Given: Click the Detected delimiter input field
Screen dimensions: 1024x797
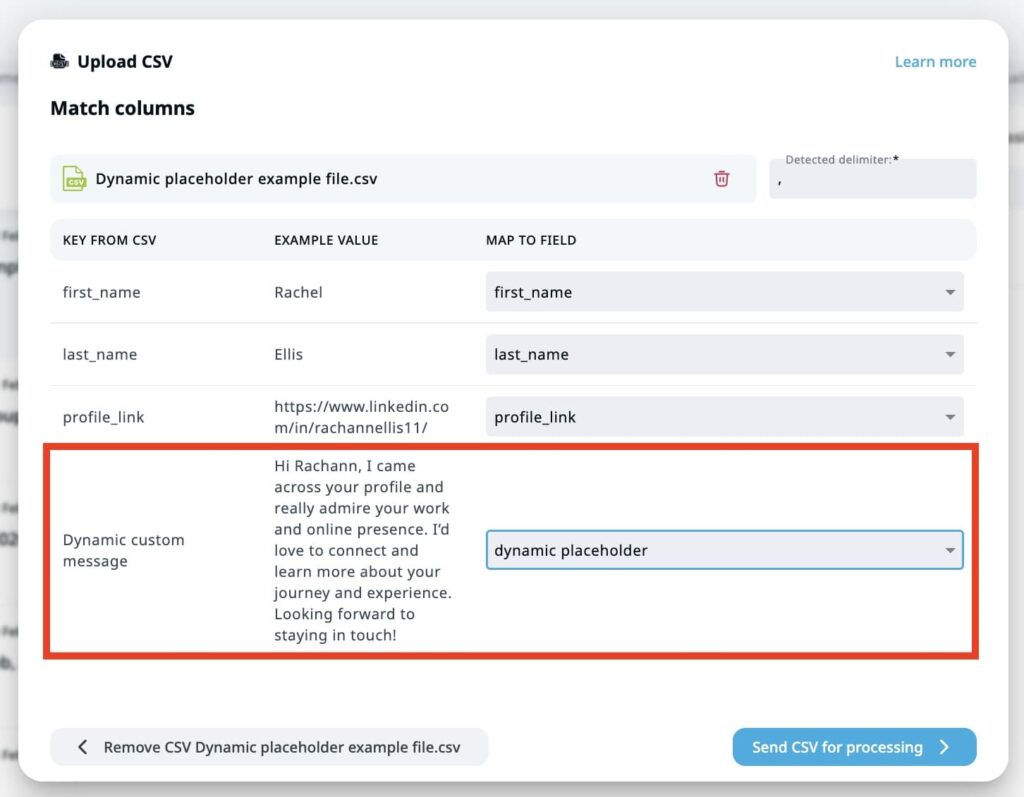Looking at the screenshot, I should coord(872,182).
